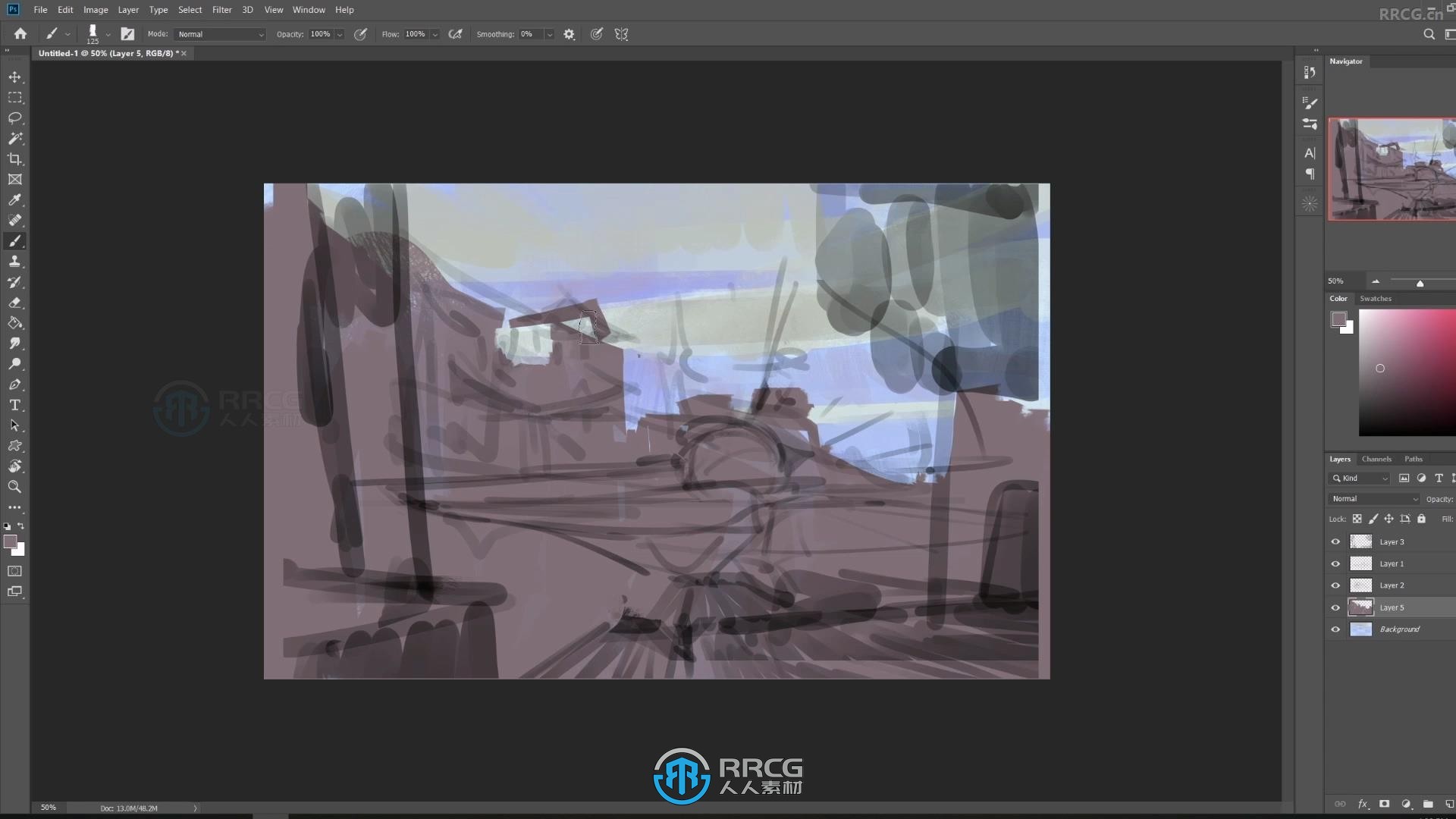Create a new group folder button
Screen dimensions: 1456x819
click(1428, 804)
